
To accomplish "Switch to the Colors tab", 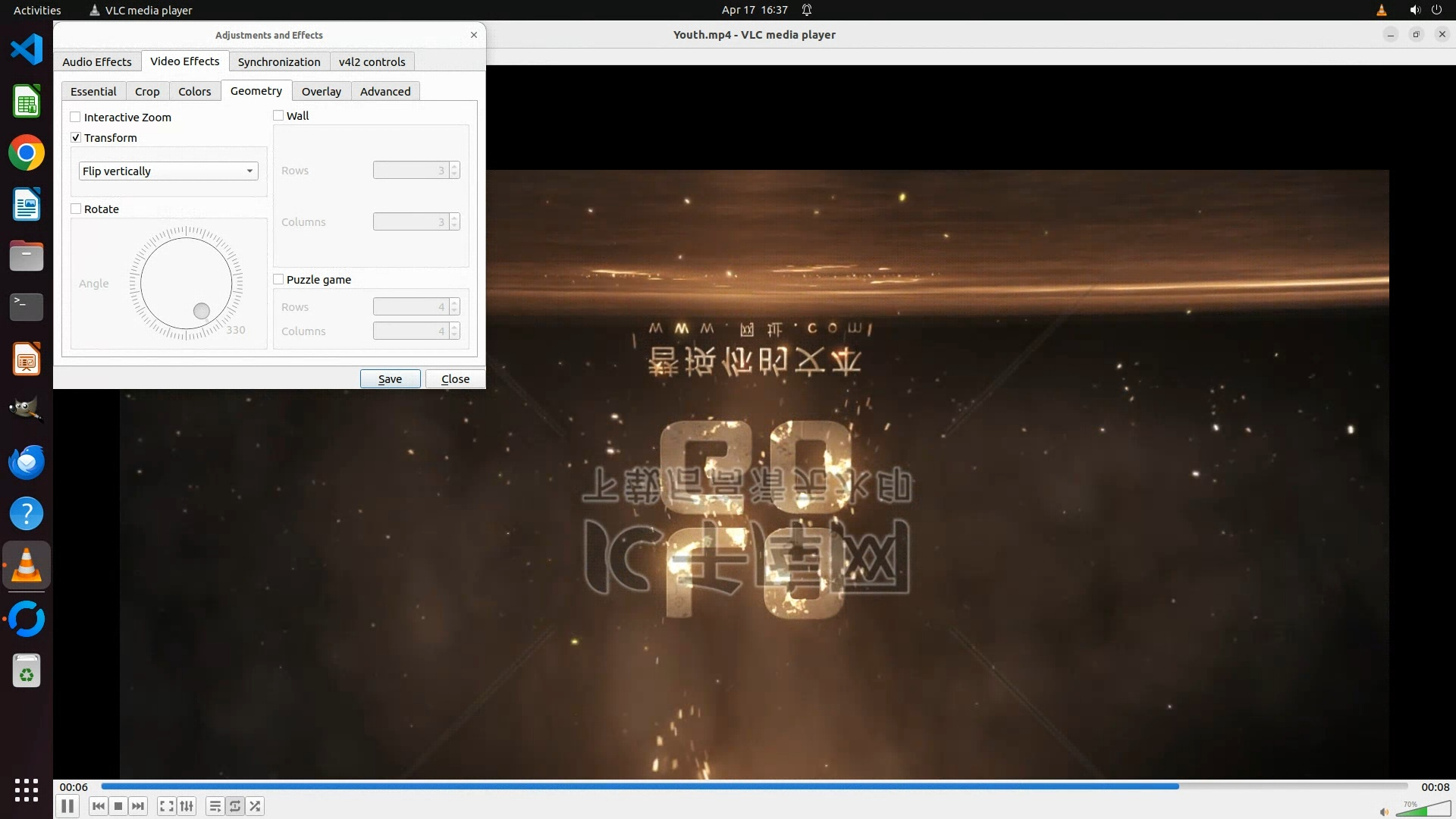I will tap(194, 91).
